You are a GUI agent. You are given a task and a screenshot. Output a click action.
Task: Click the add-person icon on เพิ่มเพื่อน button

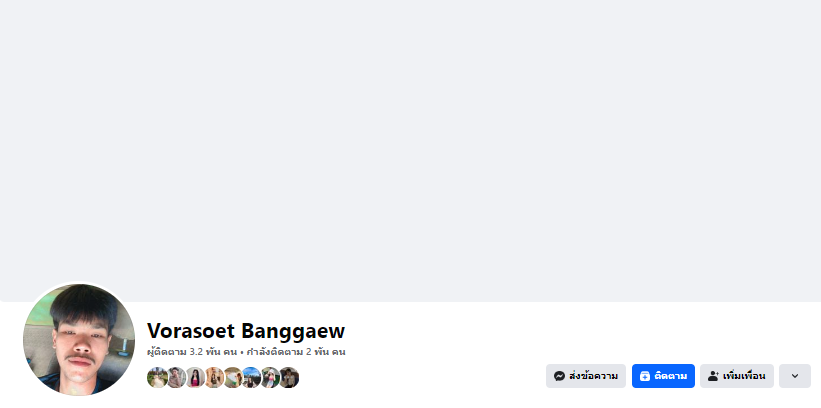[x=713, y=376]
